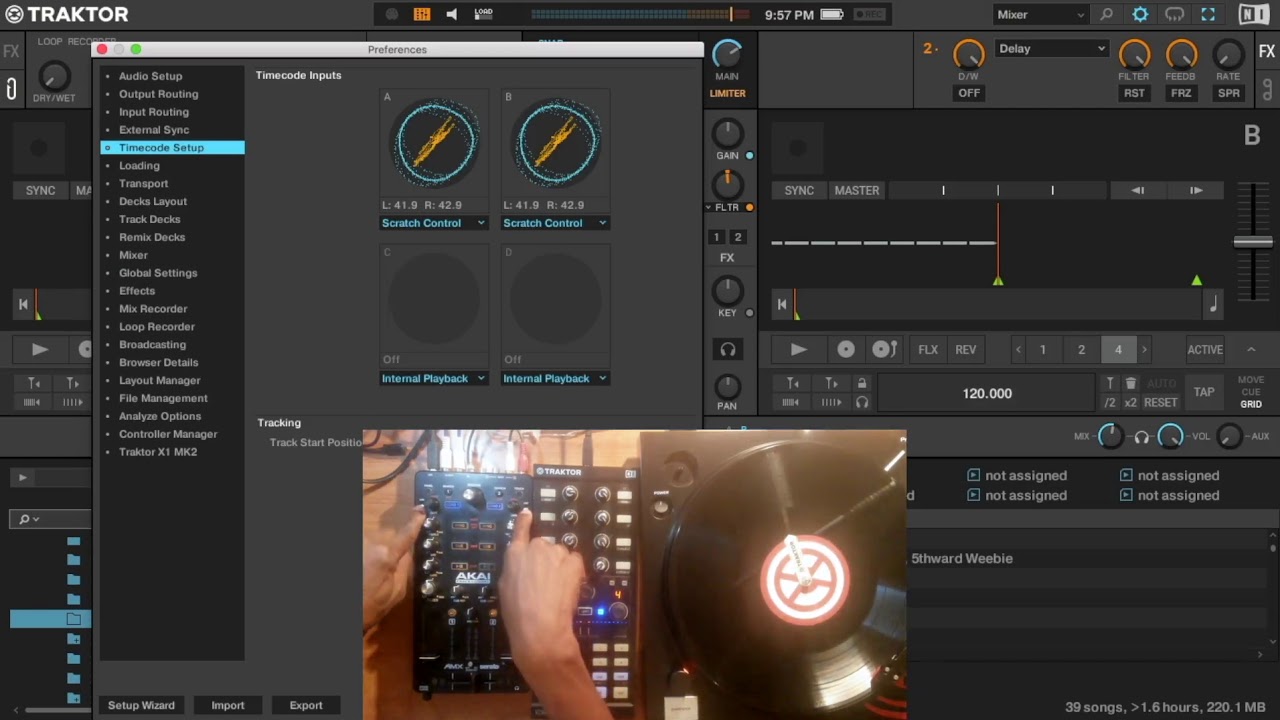This screenshot has width=1280, height=720.
Task: Open deck C Internal Playback dropdown
Action: pos(434,378)
